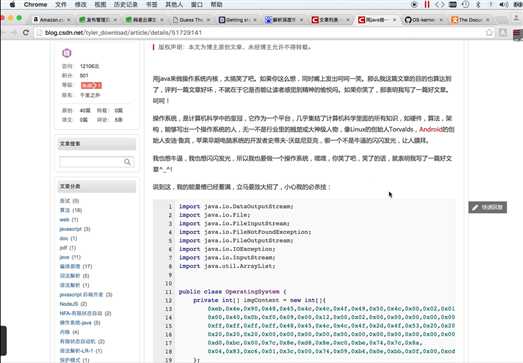This screenshot has width=523, height=363.
Task: Click the red Android link in article
Action: tap(431, 129)
